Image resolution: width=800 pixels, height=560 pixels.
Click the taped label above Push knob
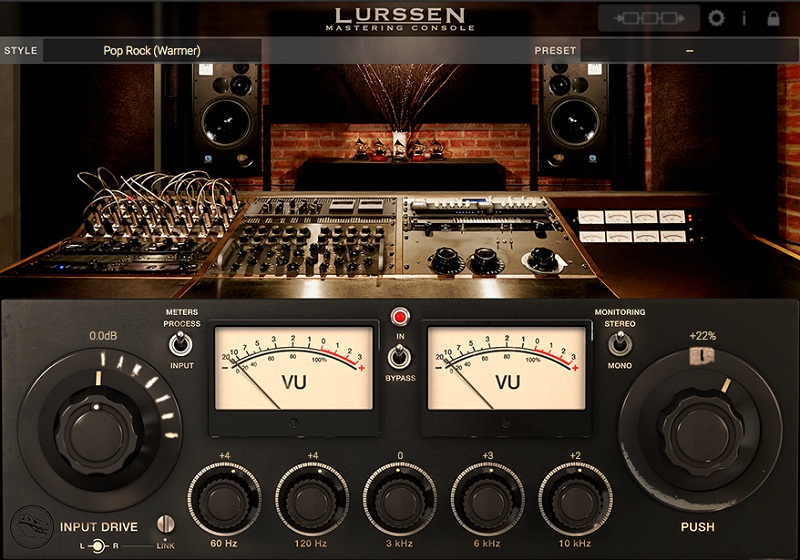click(702, 356)
